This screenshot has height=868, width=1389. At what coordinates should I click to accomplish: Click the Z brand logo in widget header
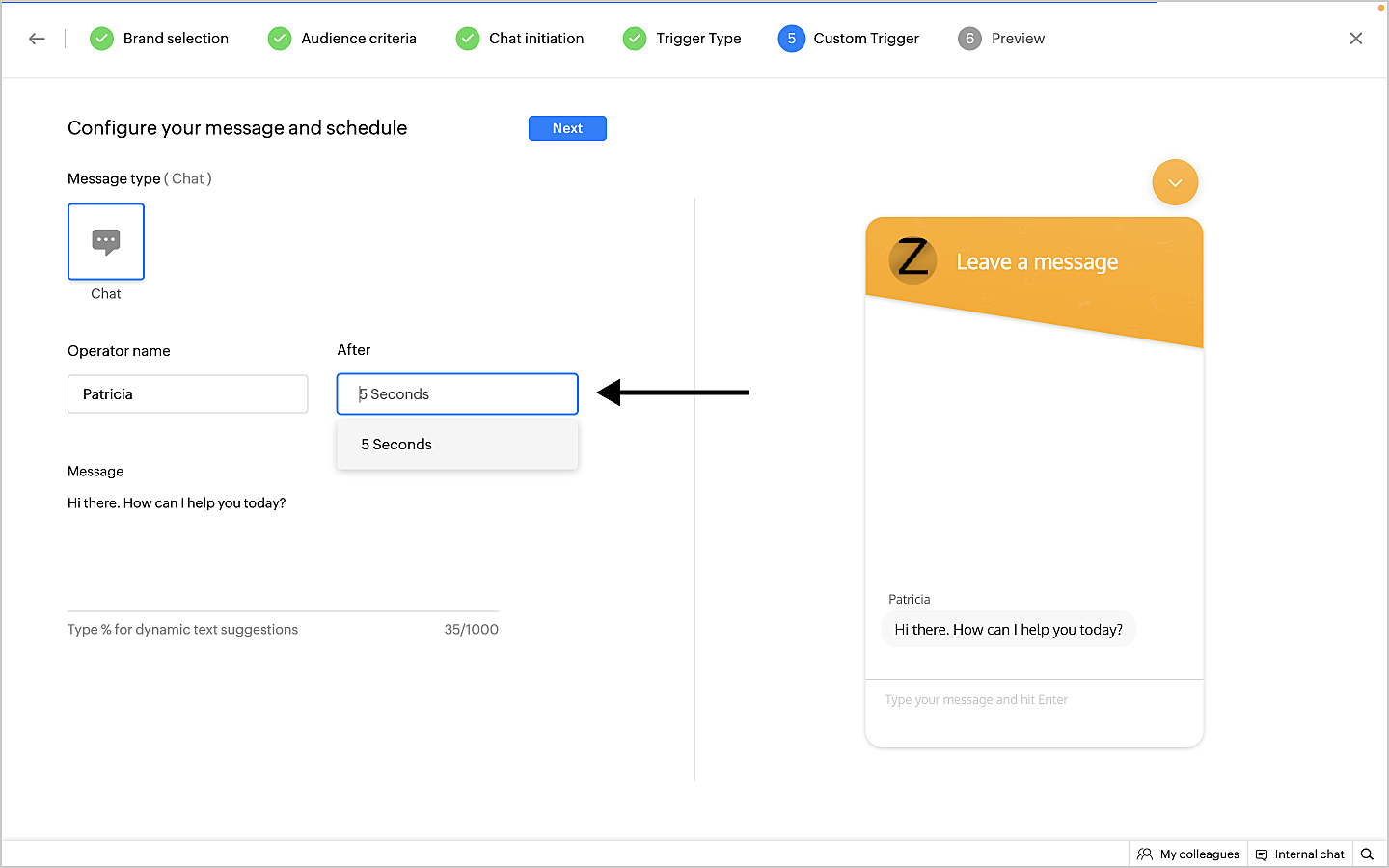pyautogui.click(x=912, y=259)
